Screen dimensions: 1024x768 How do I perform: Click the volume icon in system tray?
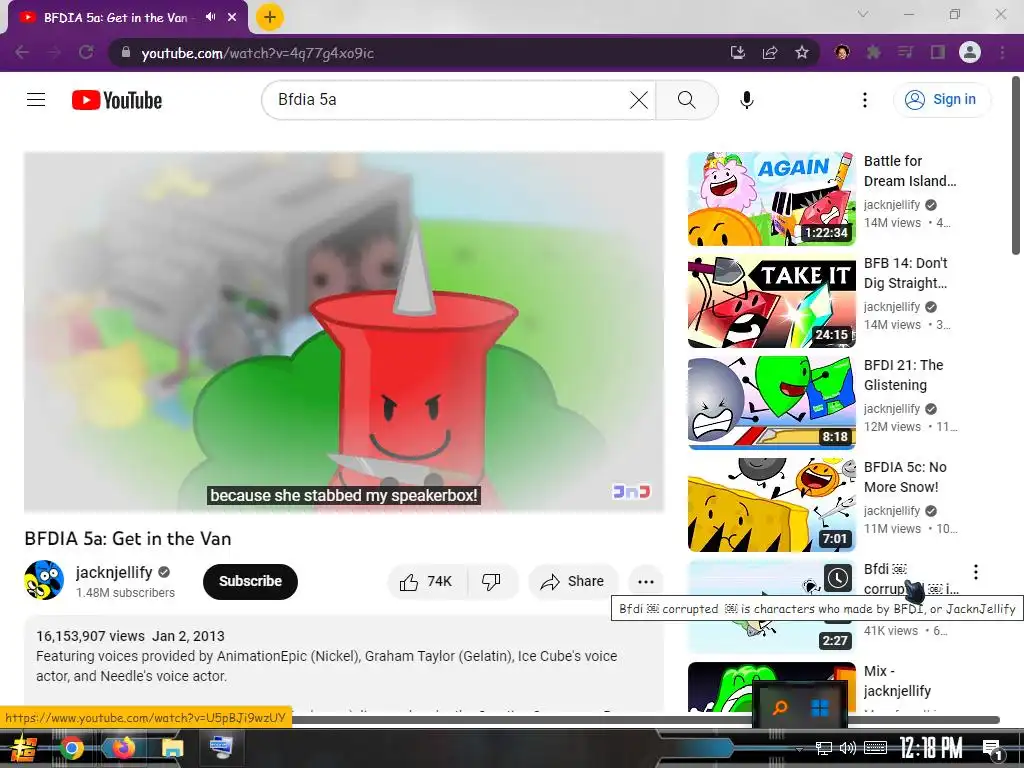848,748
